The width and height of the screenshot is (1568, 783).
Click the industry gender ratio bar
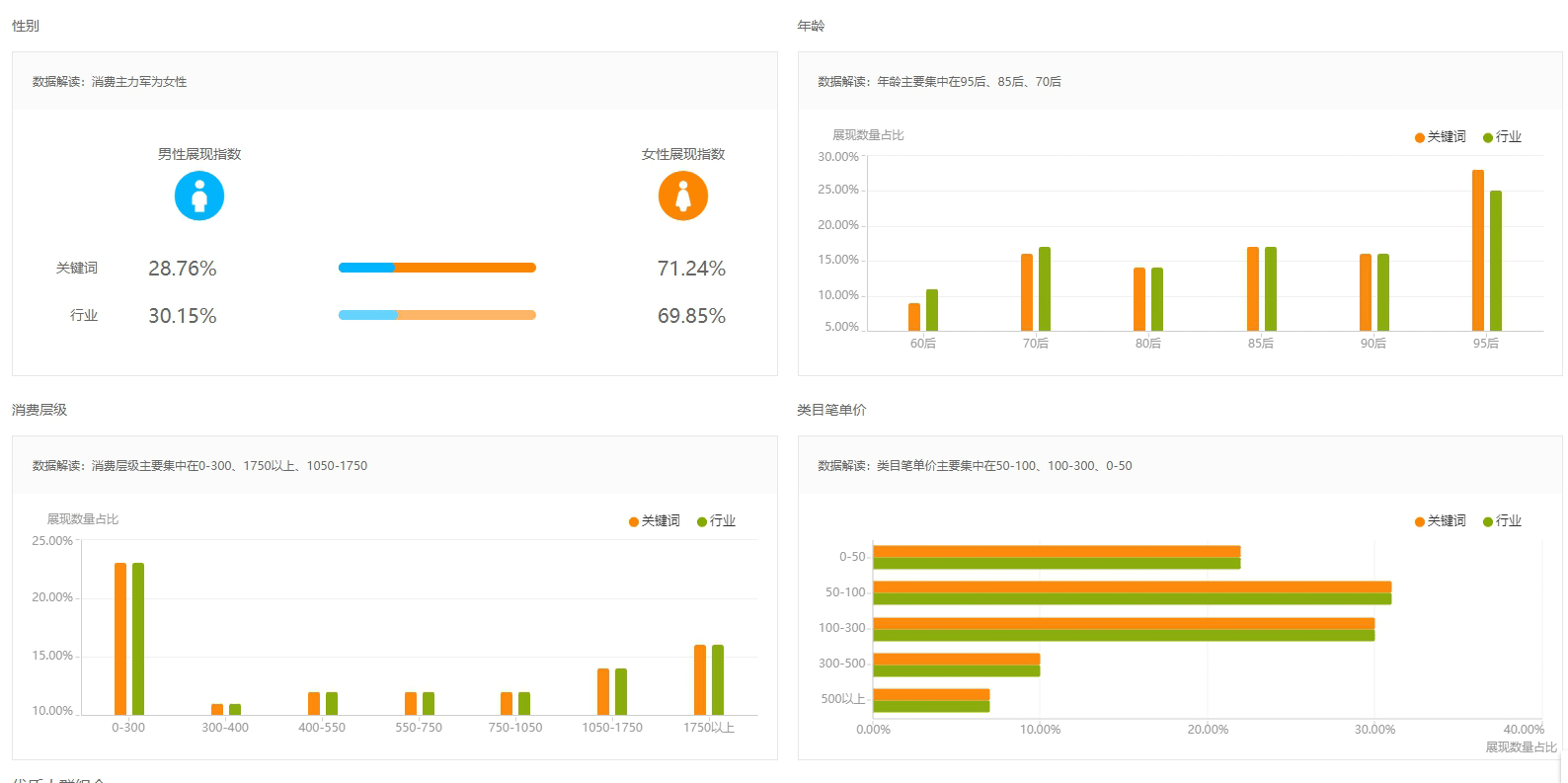[436, 315]
